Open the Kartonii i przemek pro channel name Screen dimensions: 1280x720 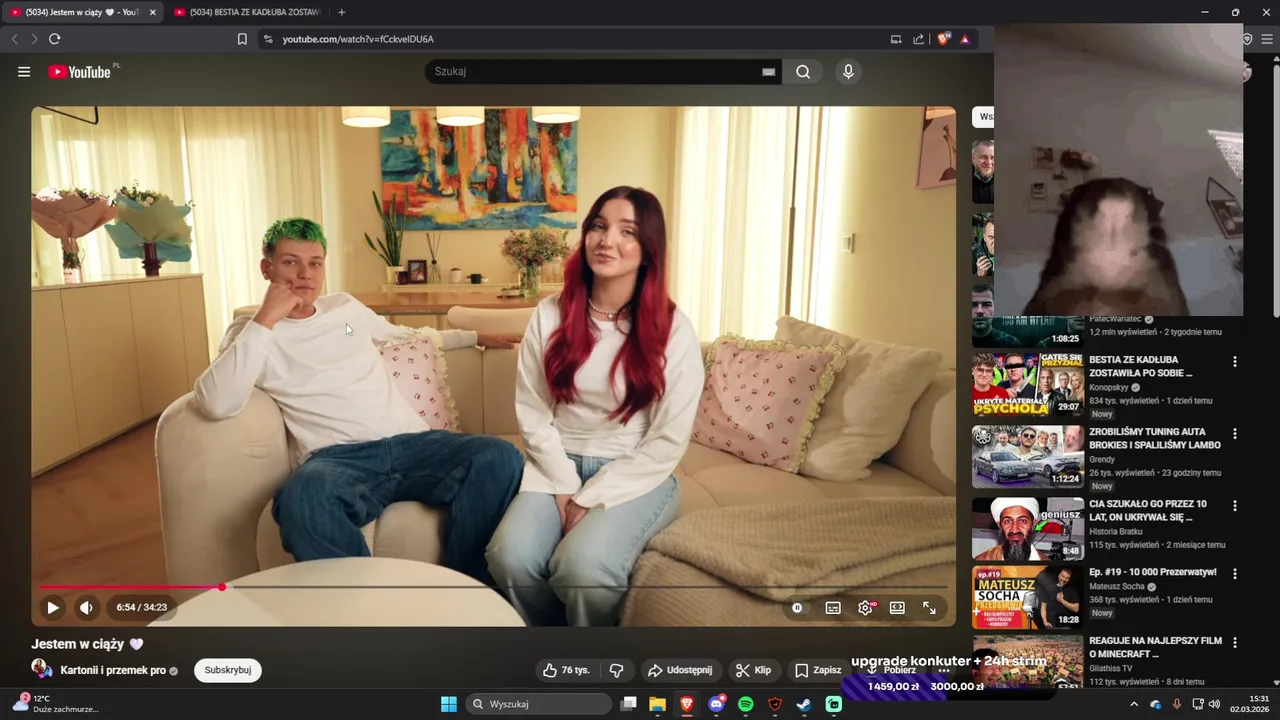(x=113, y=670)
